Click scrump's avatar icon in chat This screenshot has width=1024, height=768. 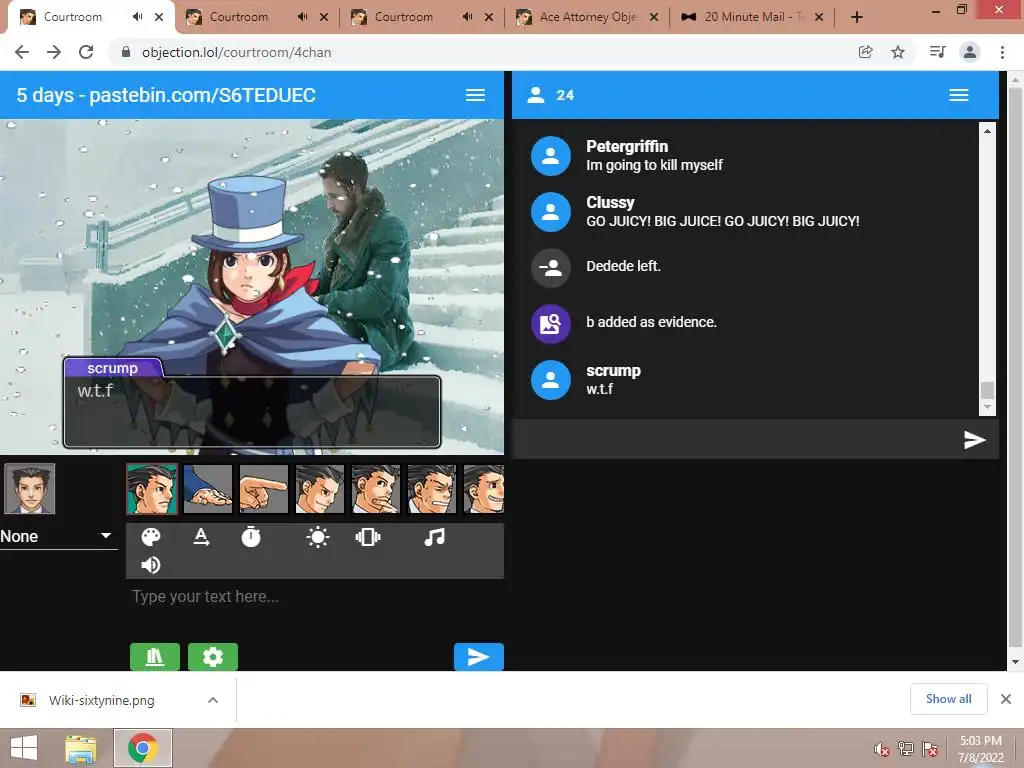point(551,380)
